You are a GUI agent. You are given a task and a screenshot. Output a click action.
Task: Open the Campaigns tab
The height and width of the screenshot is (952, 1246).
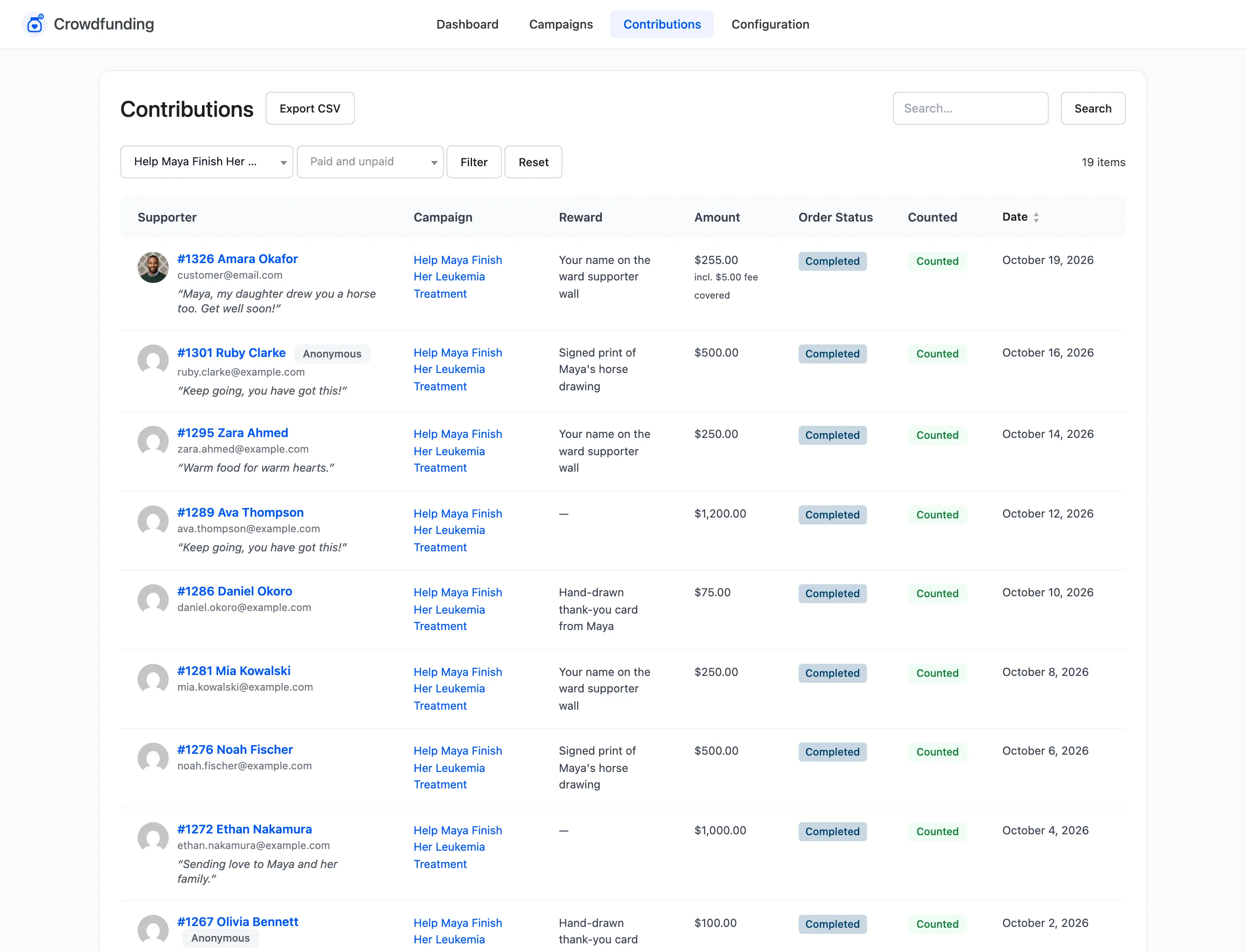[x=561, y=24]
